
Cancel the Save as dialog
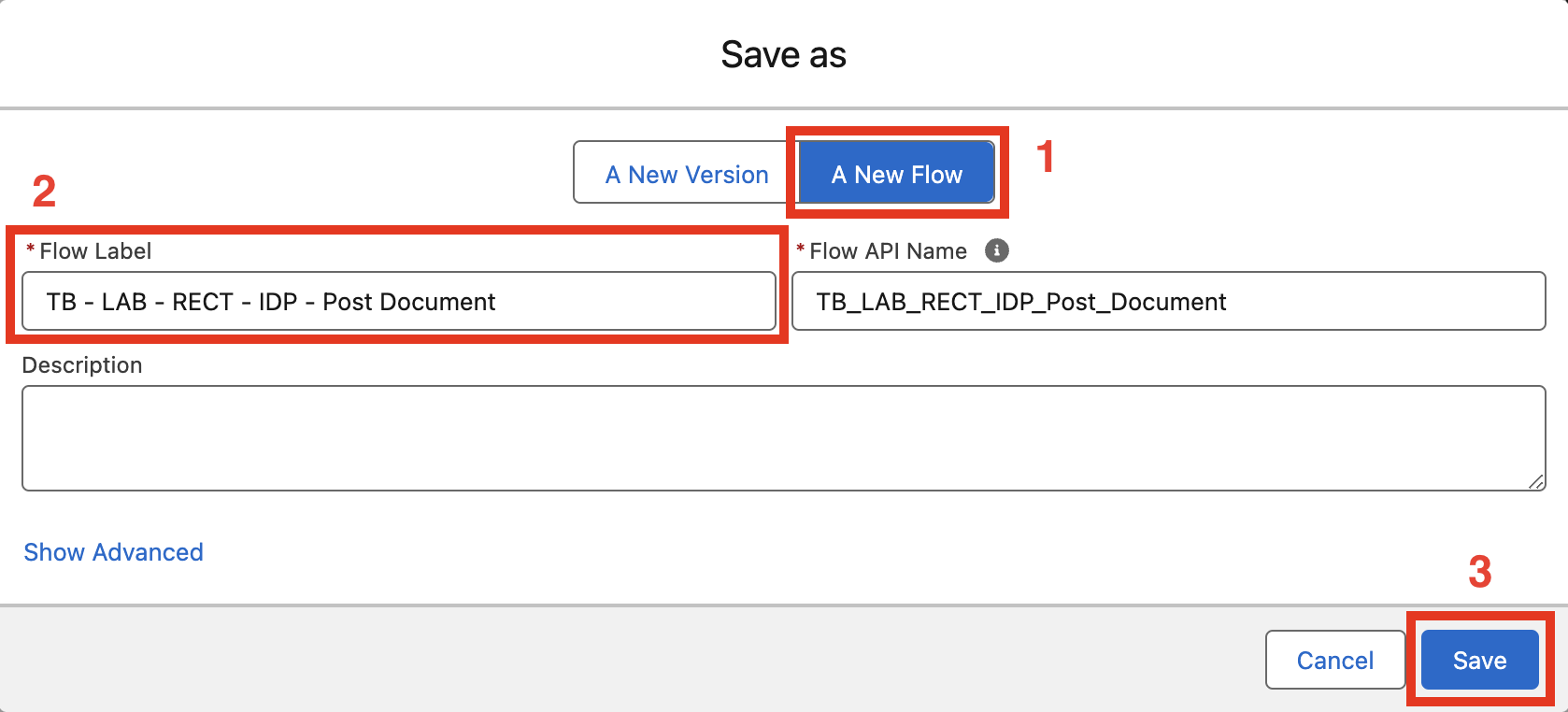pos(1335,661)
